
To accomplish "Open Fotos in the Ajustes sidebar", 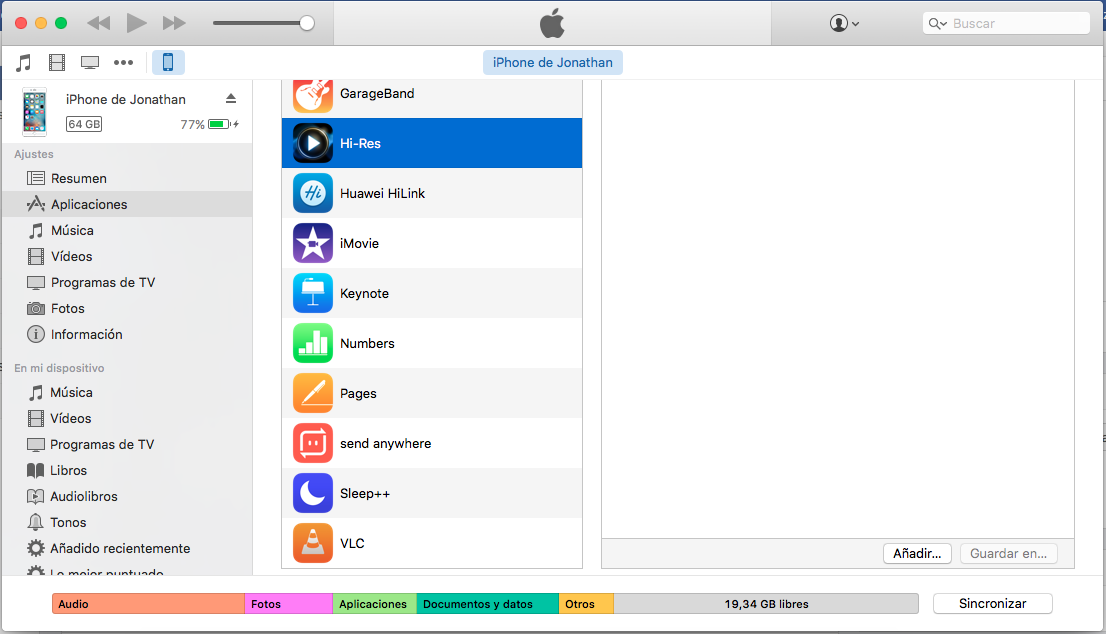I will click(x=67, y=308).
